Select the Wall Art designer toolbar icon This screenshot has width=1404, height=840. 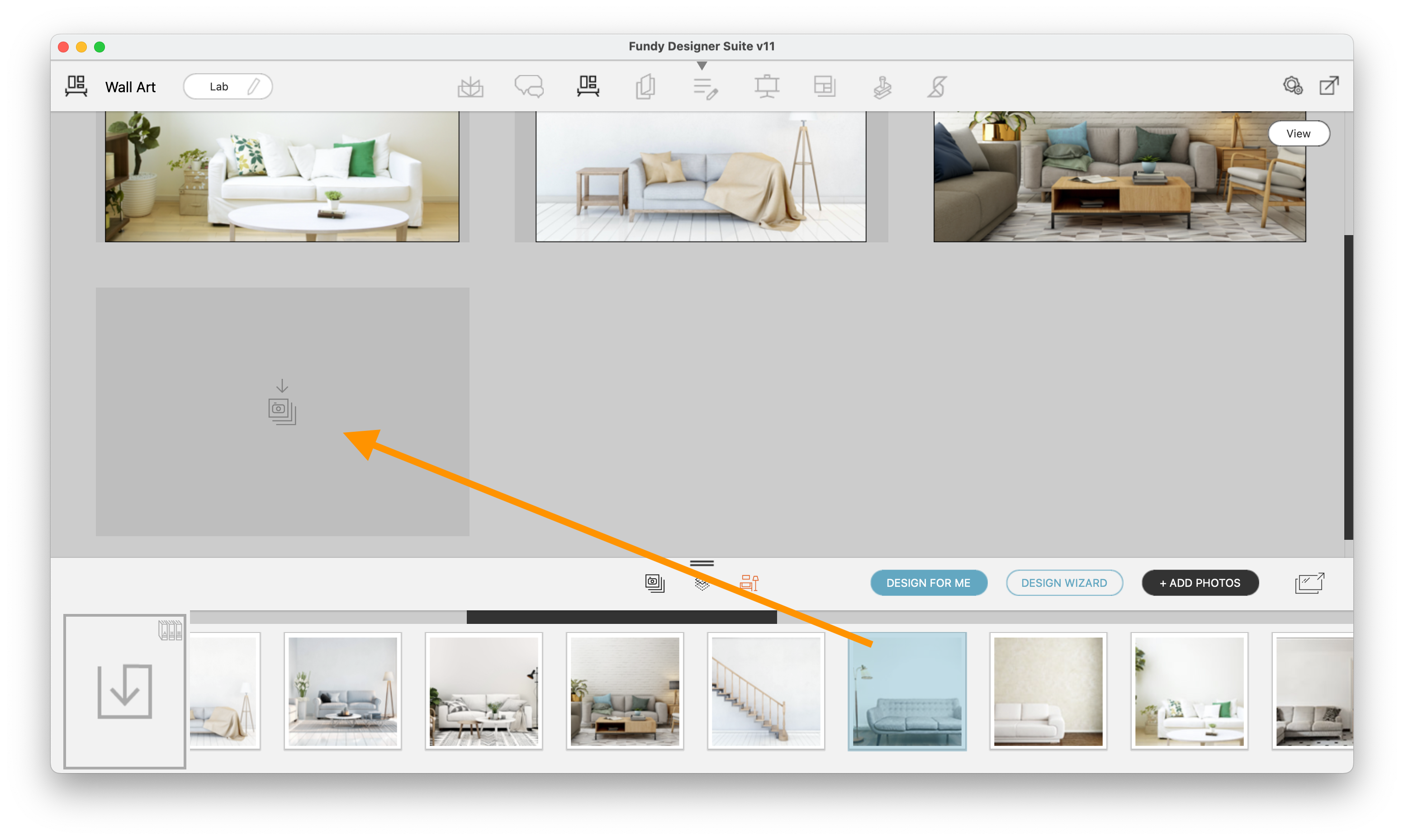588,87
